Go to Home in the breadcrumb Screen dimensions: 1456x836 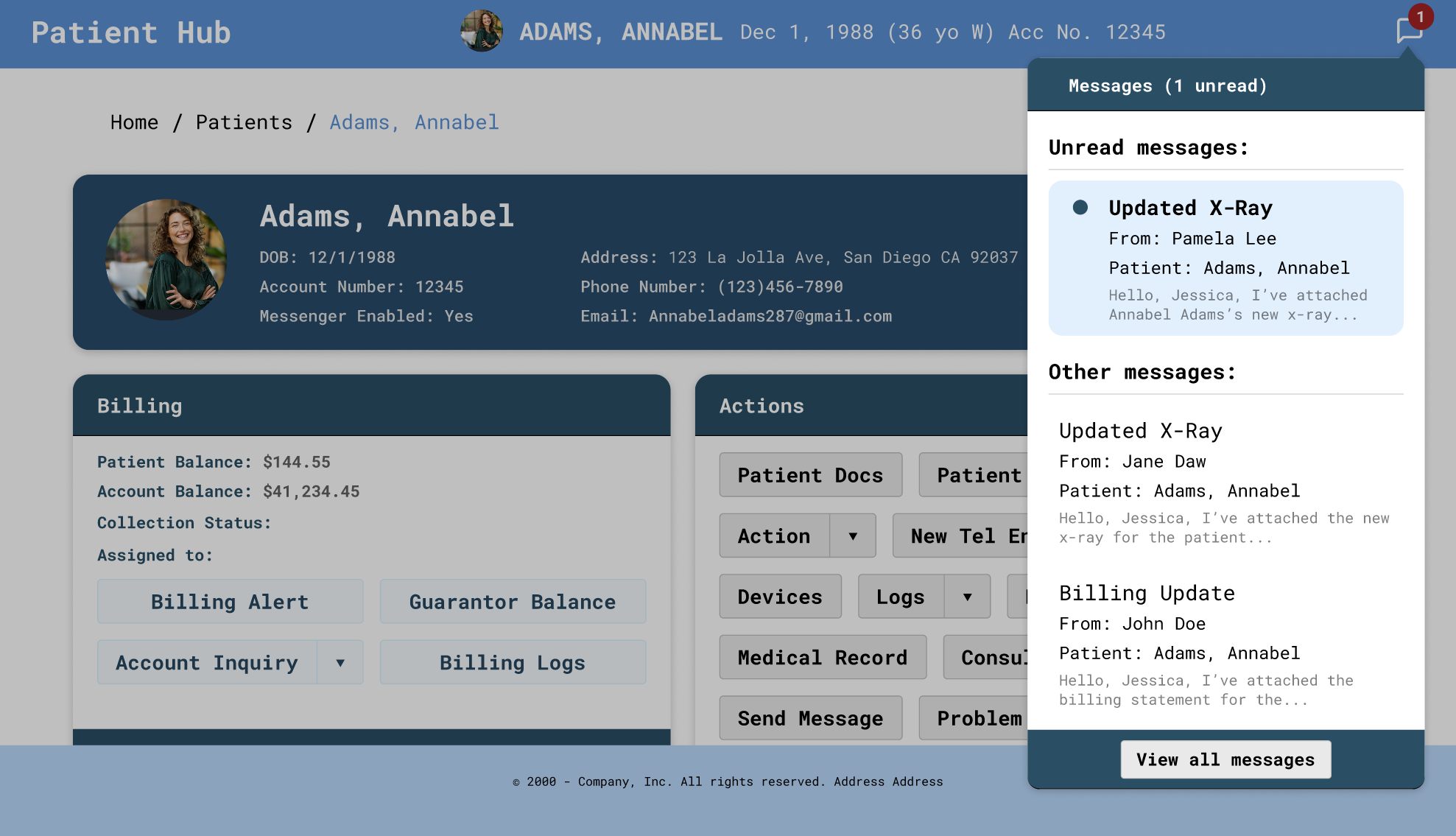(x=134, y=122)
